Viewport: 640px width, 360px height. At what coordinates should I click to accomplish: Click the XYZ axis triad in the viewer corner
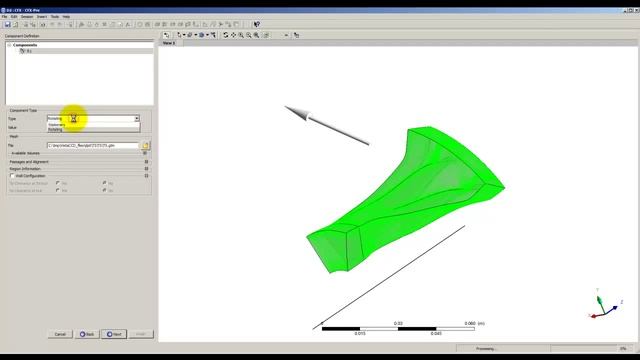tap(605, 304)
